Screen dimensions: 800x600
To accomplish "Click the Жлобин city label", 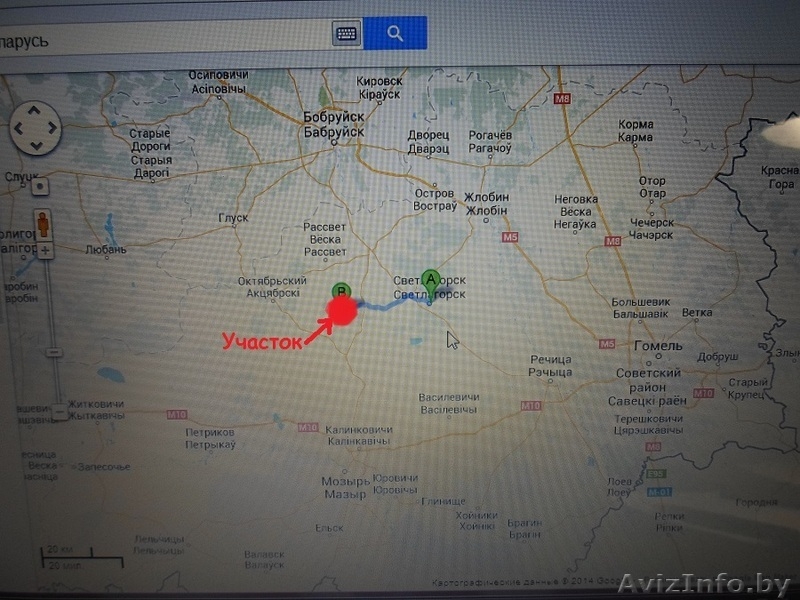I will 485,197.
